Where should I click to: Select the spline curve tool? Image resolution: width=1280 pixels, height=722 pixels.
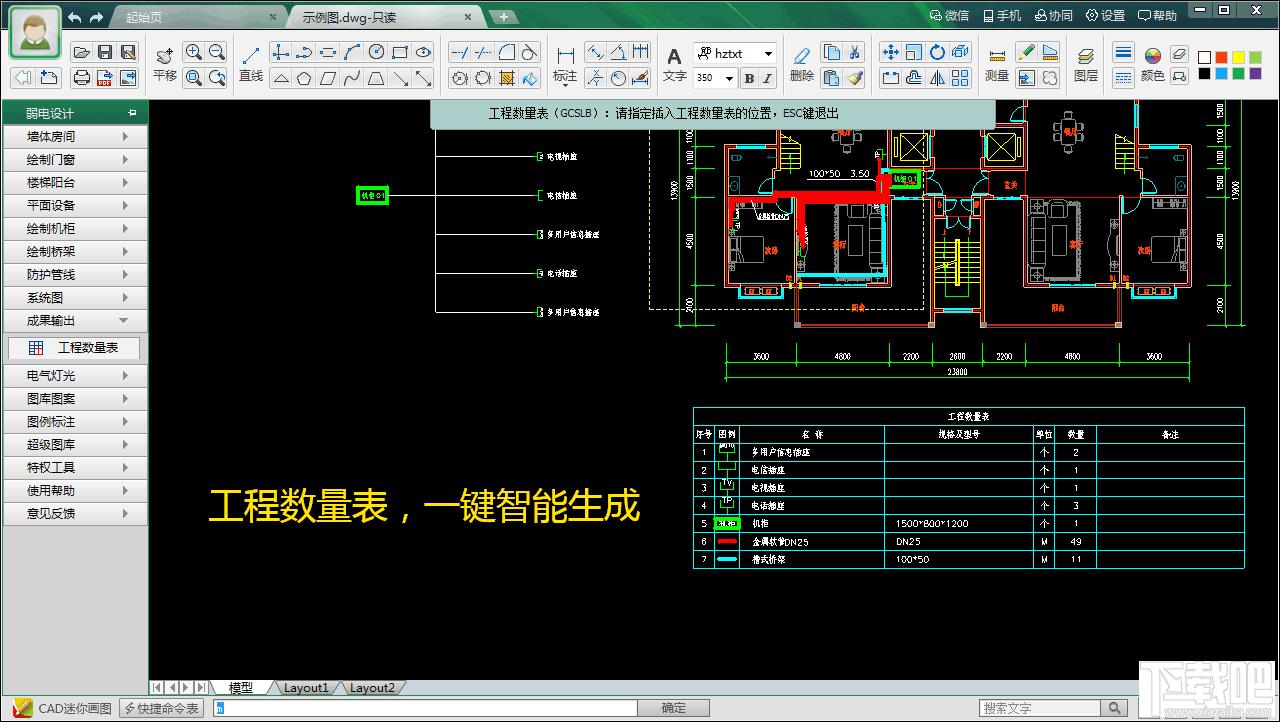(352, 77)
